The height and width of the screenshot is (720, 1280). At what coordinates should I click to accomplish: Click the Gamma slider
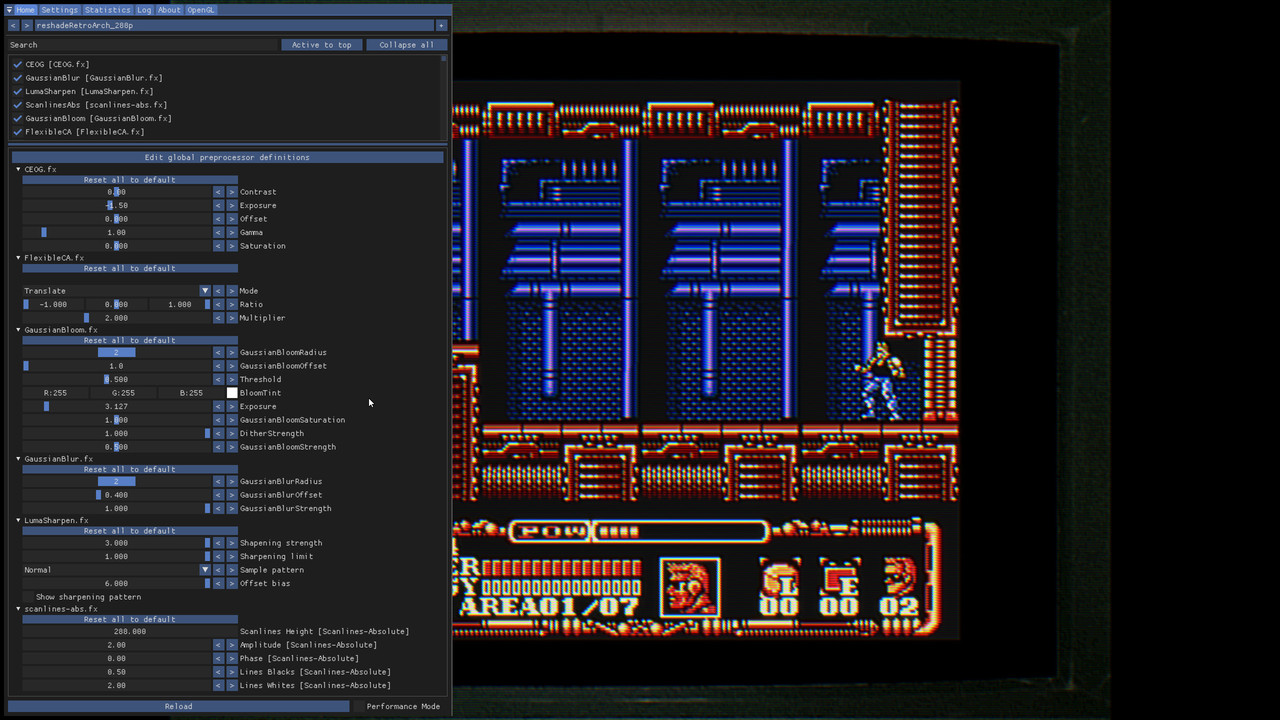coord(117,233)
